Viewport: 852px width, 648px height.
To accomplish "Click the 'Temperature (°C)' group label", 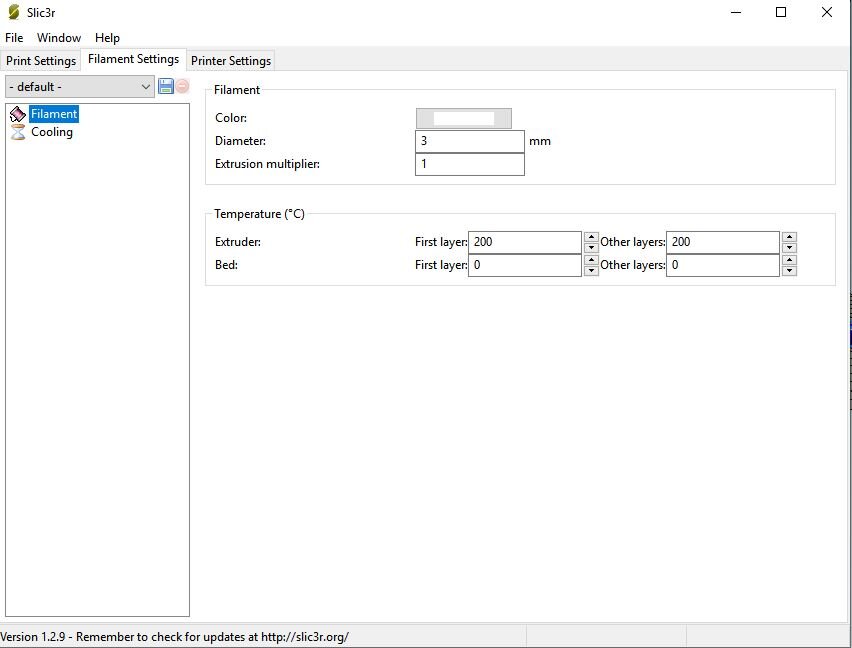I will pyautogui.click(x=259, y=214).
